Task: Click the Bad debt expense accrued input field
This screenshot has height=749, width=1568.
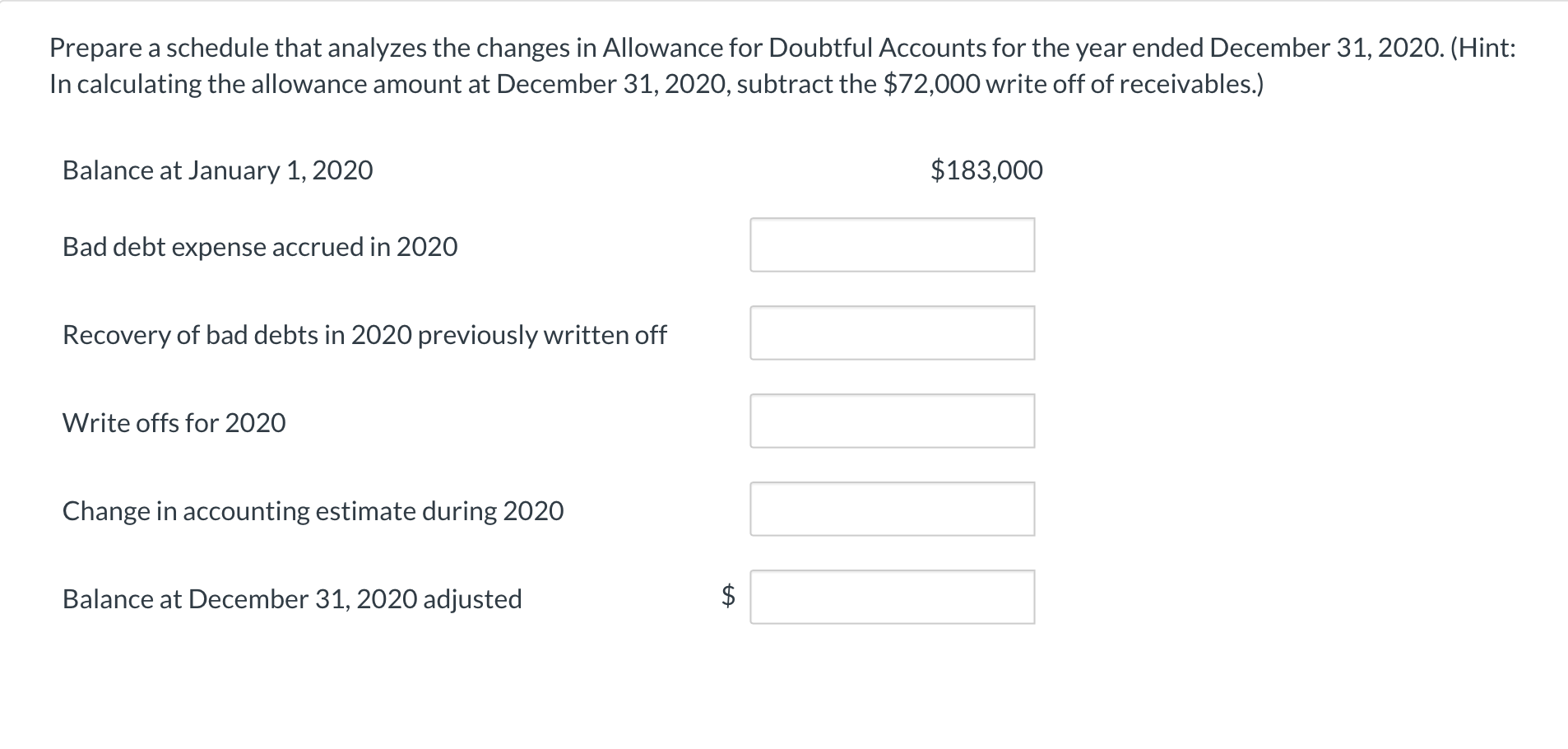Action: coord(893,245)
